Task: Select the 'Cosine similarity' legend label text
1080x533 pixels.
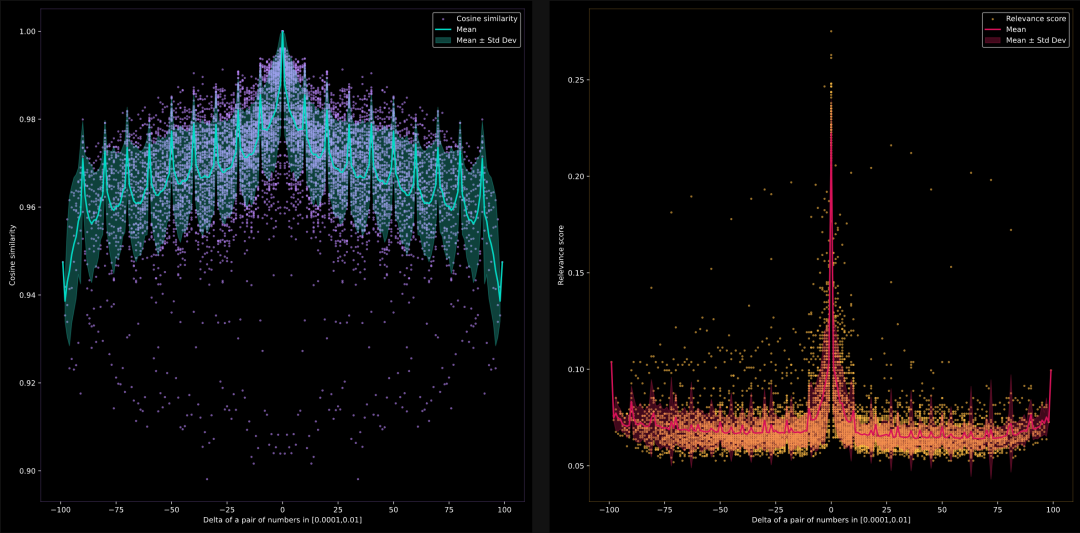Action: click(x=487, y=18)
